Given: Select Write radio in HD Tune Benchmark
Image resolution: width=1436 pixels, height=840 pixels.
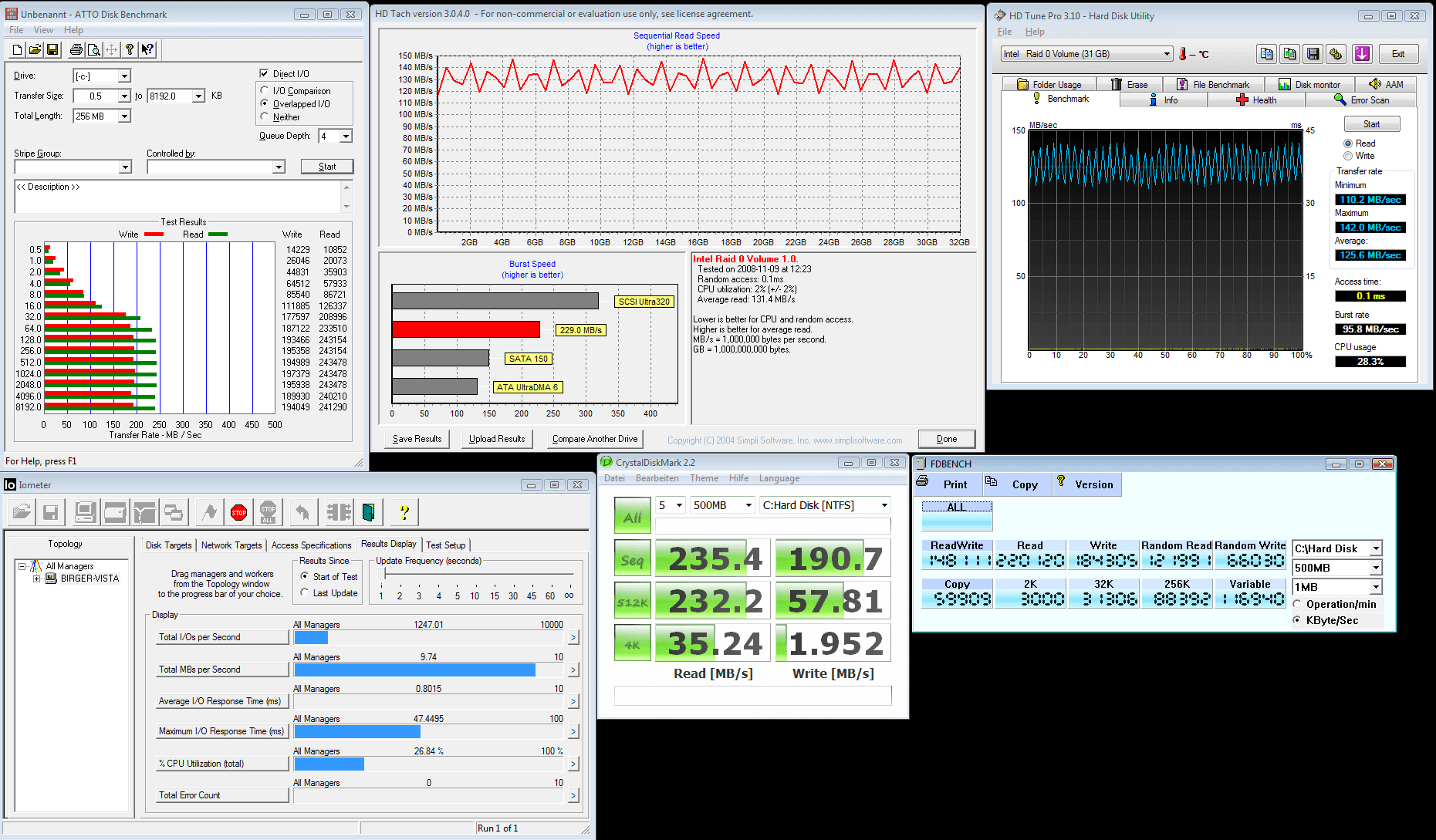Looking at the screenshot, I should (1348, 156).
